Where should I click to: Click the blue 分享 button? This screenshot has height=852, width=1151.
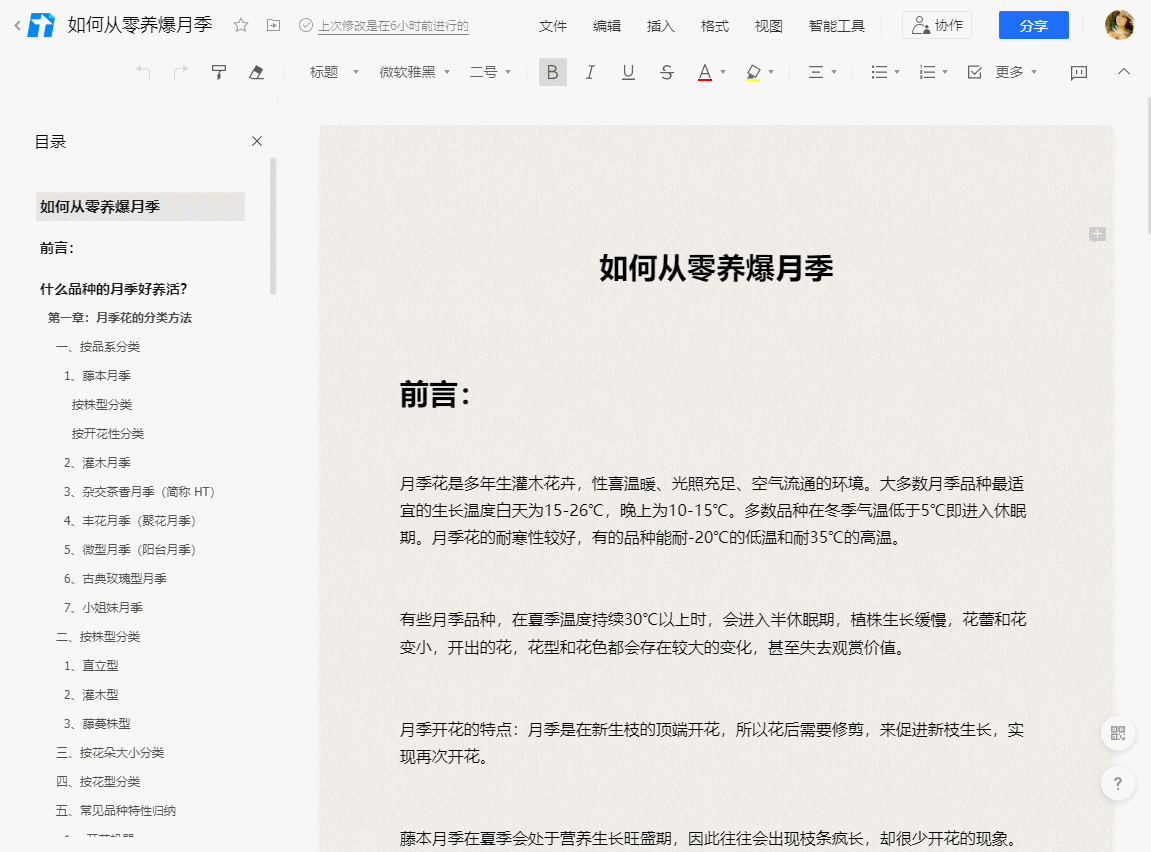coord(1033,26)
